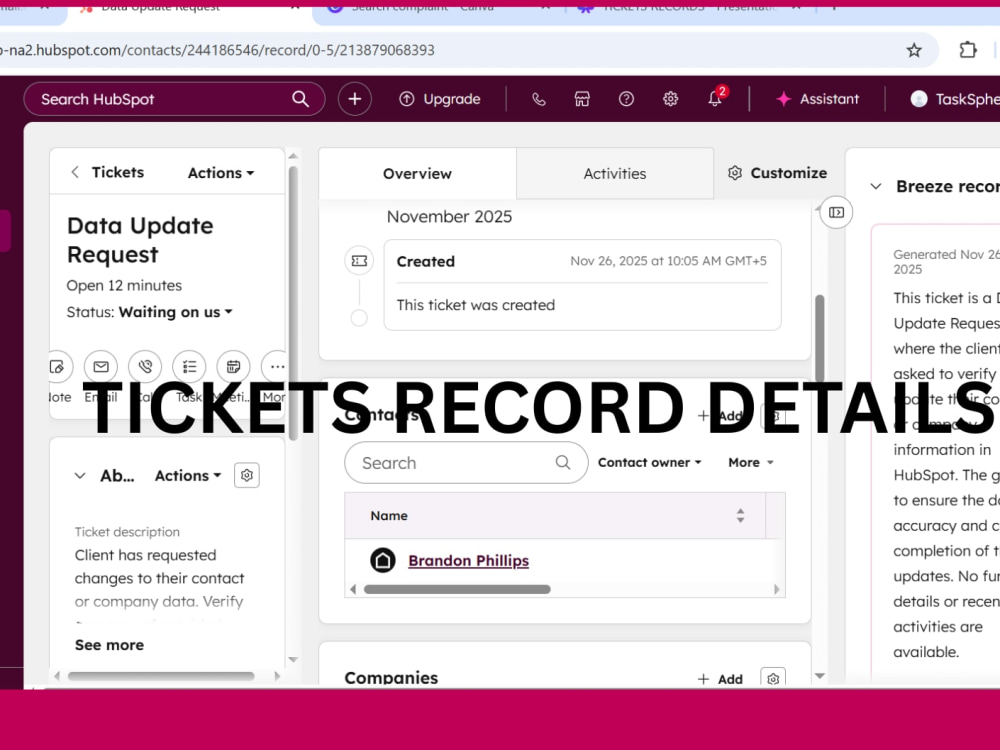This screenshot has height=750, width=1000.
Task: Bookmark this page with the star icon
Action: [x=914, y=50]
